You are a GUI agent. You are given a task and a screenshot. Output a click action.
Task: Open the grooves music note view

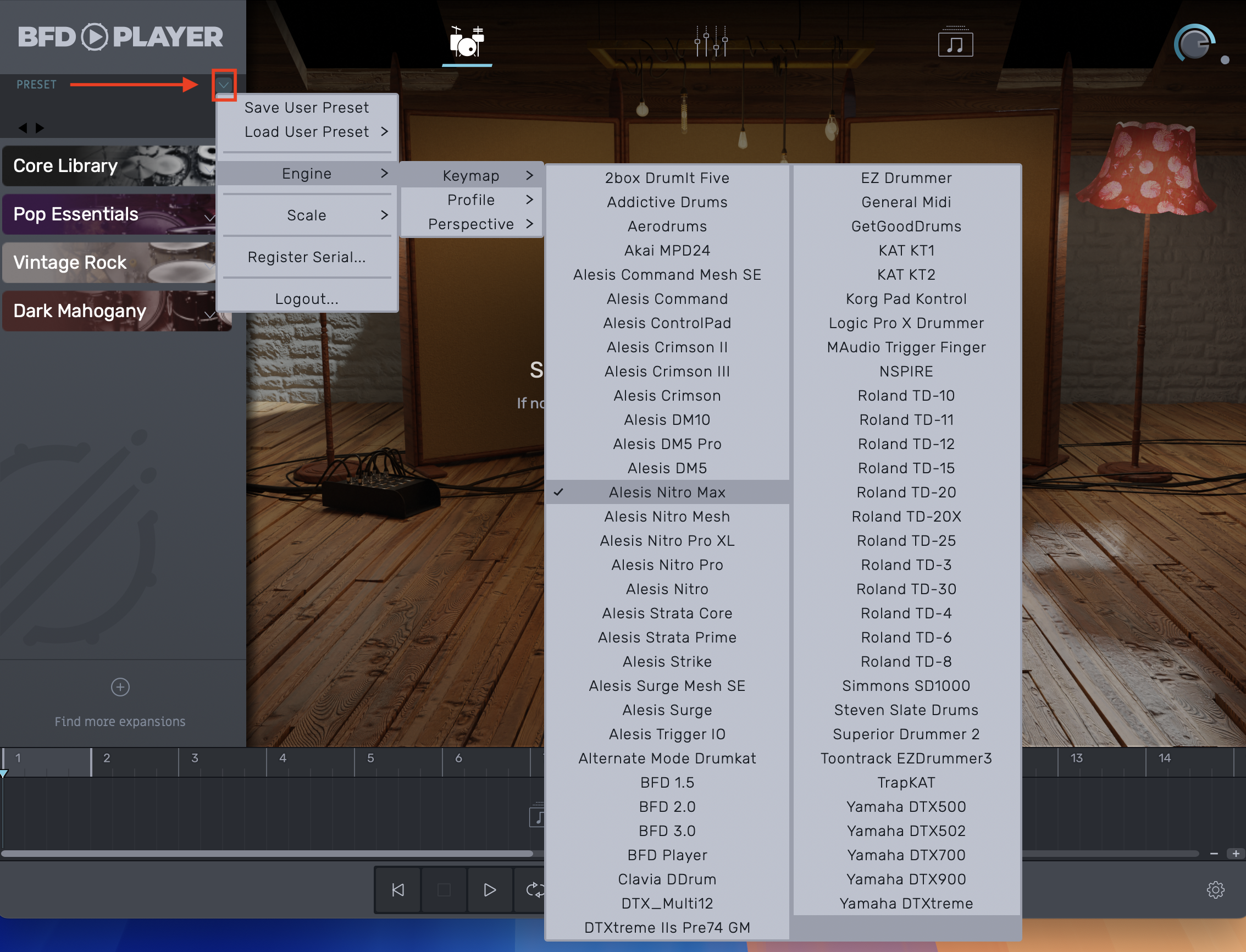tap(955, 42)
